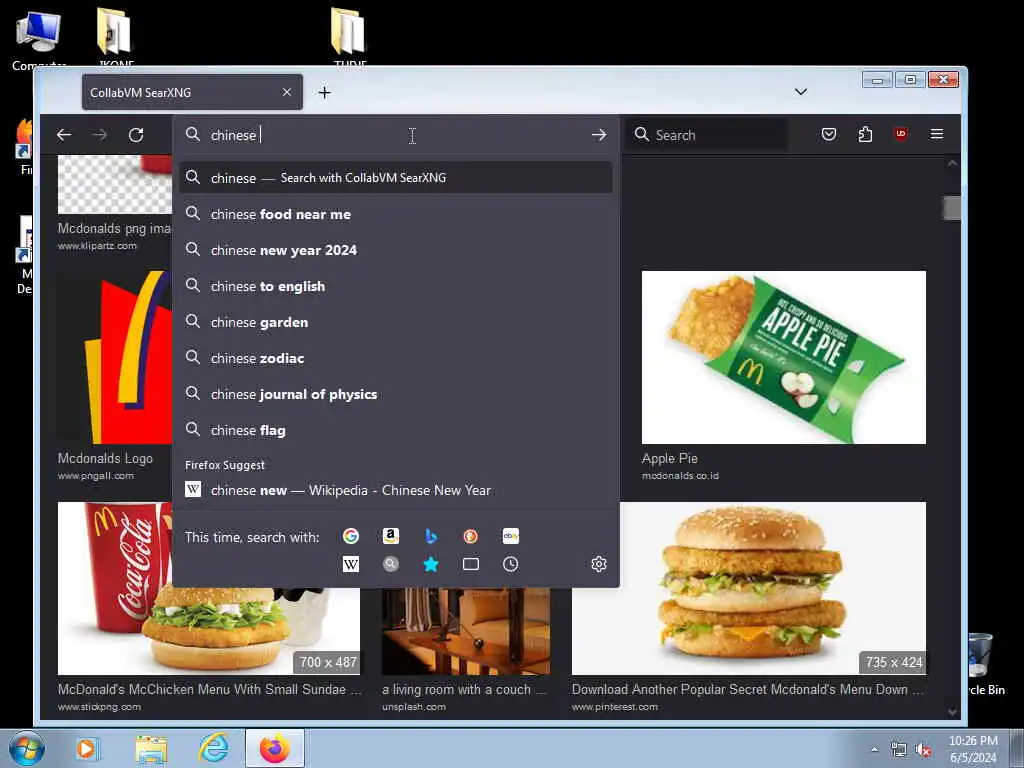Click the 'Mcdonalds Logo' result title
The image size is (1024, 768).
click(x=105, y=458)
